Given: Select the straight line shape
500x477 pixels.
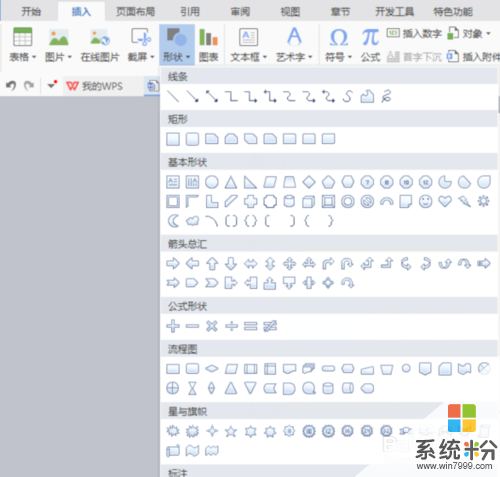Looking at the screenshot, I should pos(173,96).
